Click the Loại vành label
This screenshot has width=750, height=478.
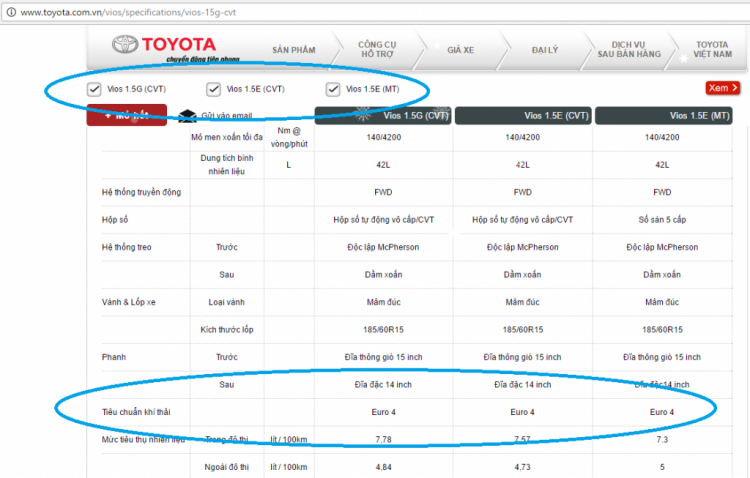227,302
